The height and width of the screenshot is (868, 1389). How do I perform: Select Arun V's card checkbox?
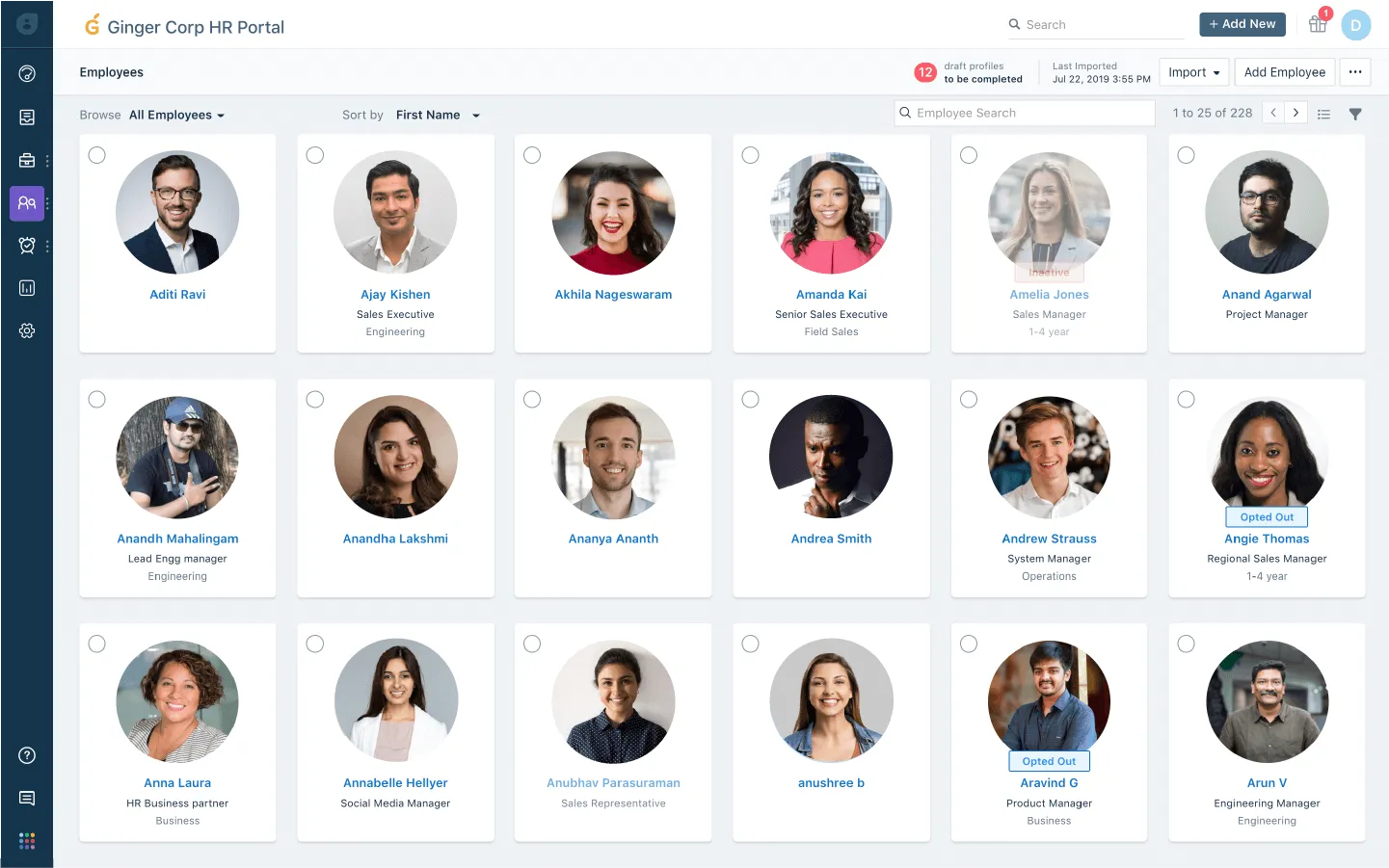pos(1187,644)
